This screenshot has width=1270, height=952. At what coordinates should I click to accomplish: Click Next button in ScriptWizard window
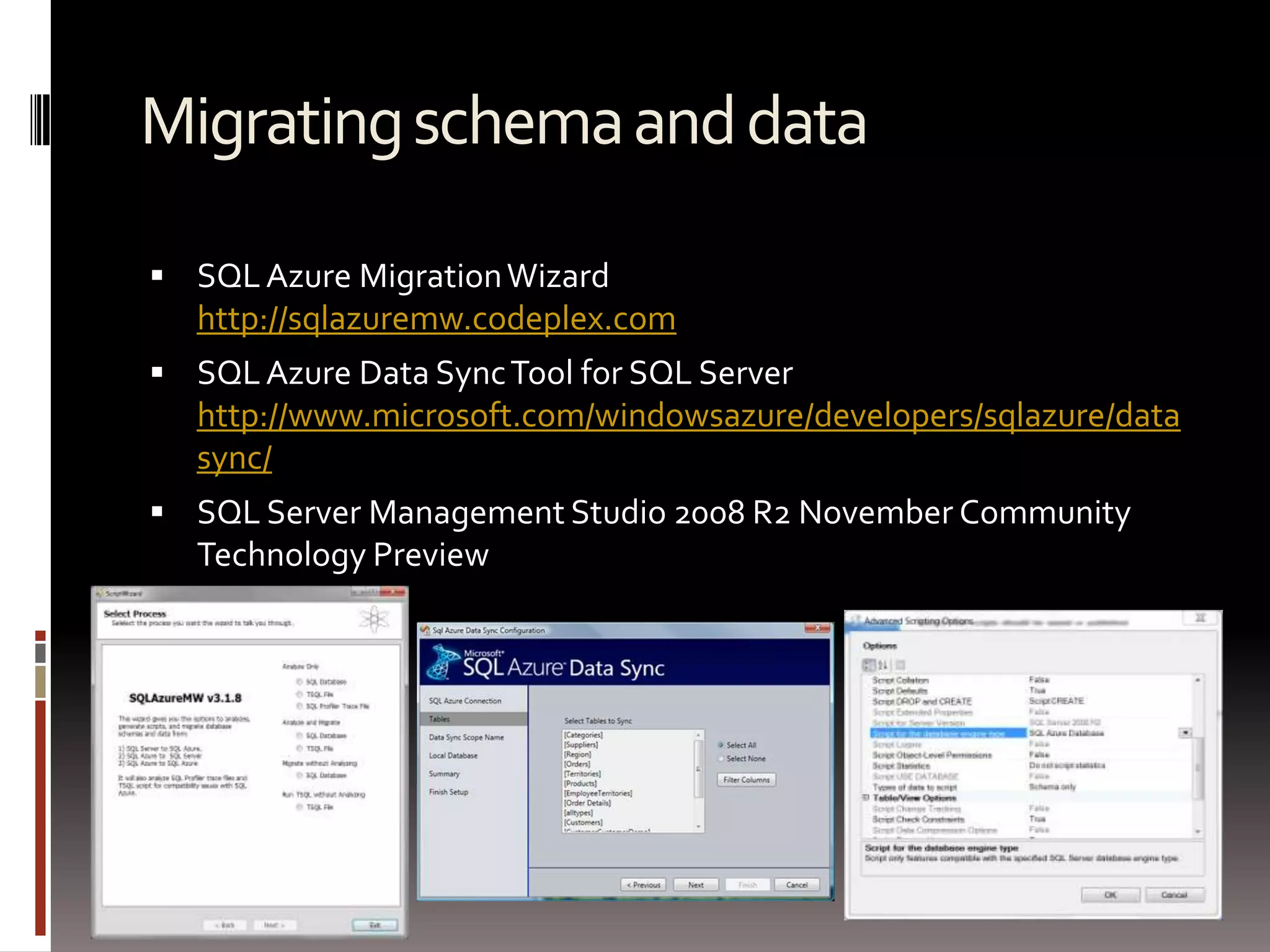(274, 925)
